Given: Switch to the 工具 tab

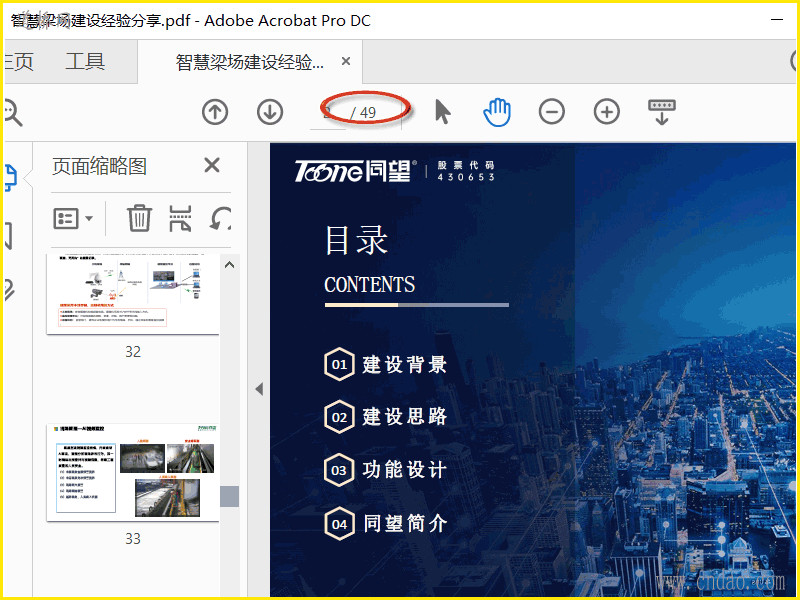Looking at the screenshot, I should click(85, 62).
